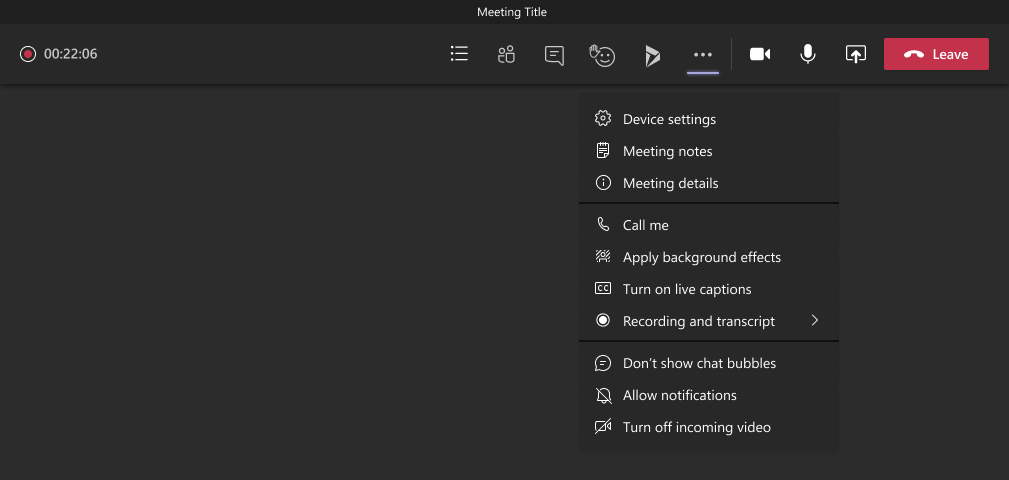This screenshot has width=1009, height=480.
Task: Leave the meeting
Action: tap(936, 54)
